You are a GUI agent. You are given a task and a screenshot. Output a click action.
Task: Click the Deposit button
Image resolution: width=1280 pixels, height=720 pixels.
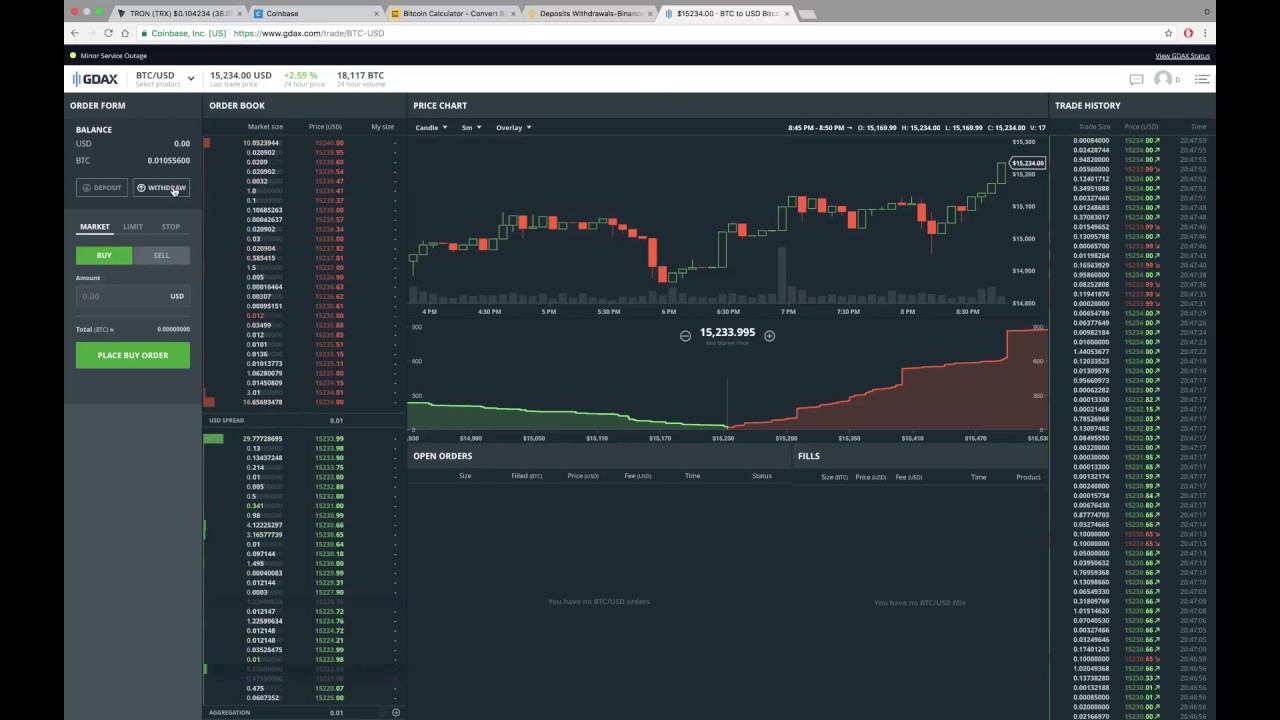tap(102, 188)
